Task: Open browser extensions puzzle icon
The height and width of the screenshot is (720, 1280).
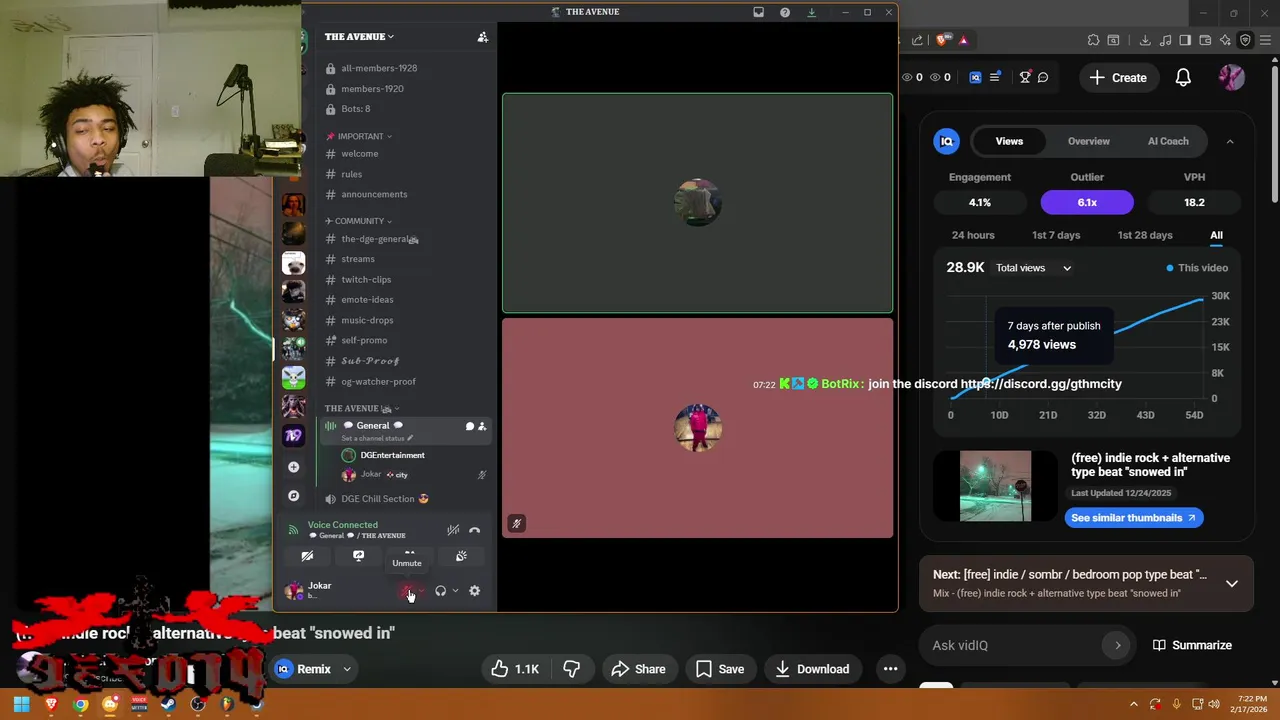Action: (x=1093, y=40)
